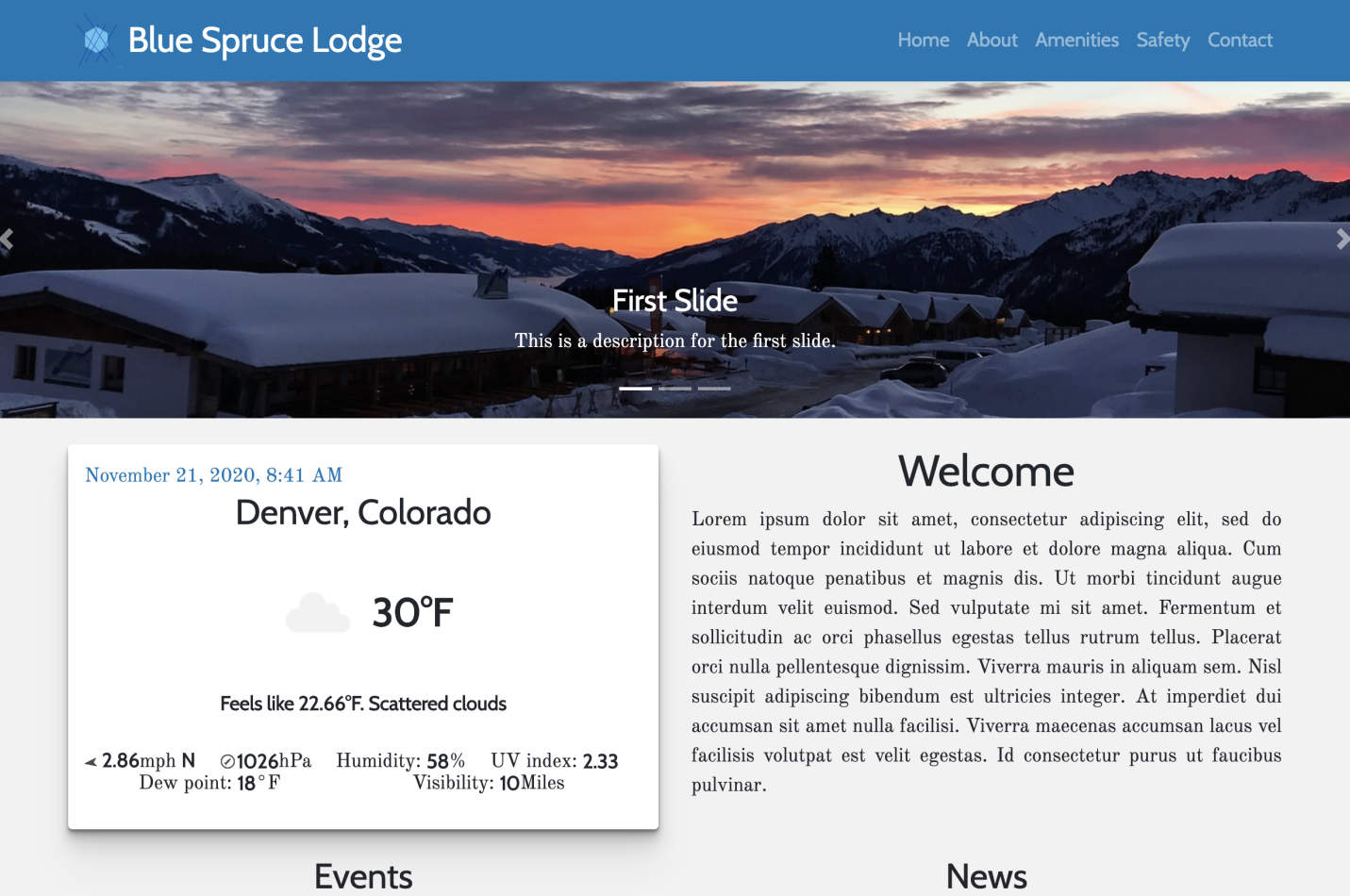Click the November 21, 2020 timestamp
The width and height of the screenshot is (1350, 896).
[x=214, y=475]
